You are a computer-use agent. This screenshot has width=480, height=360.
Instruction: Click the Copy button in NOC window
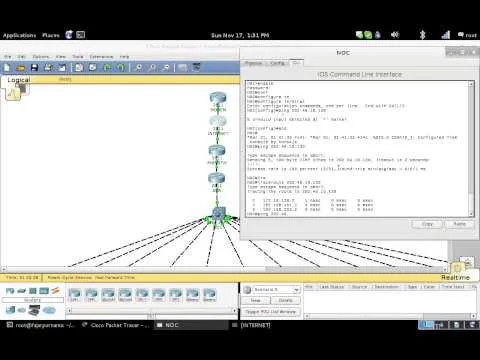(x=427, y=224)
